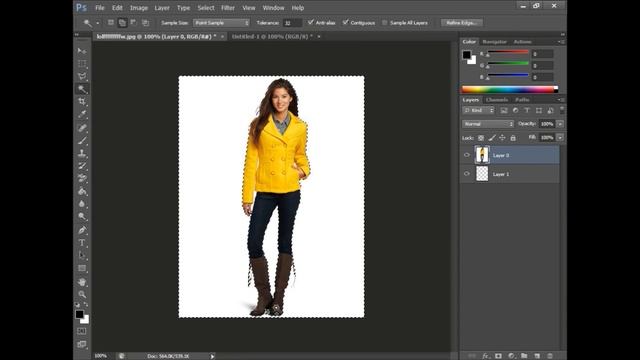
Task: Toggle layer filtering on/off switch
Action: (562, 110)
